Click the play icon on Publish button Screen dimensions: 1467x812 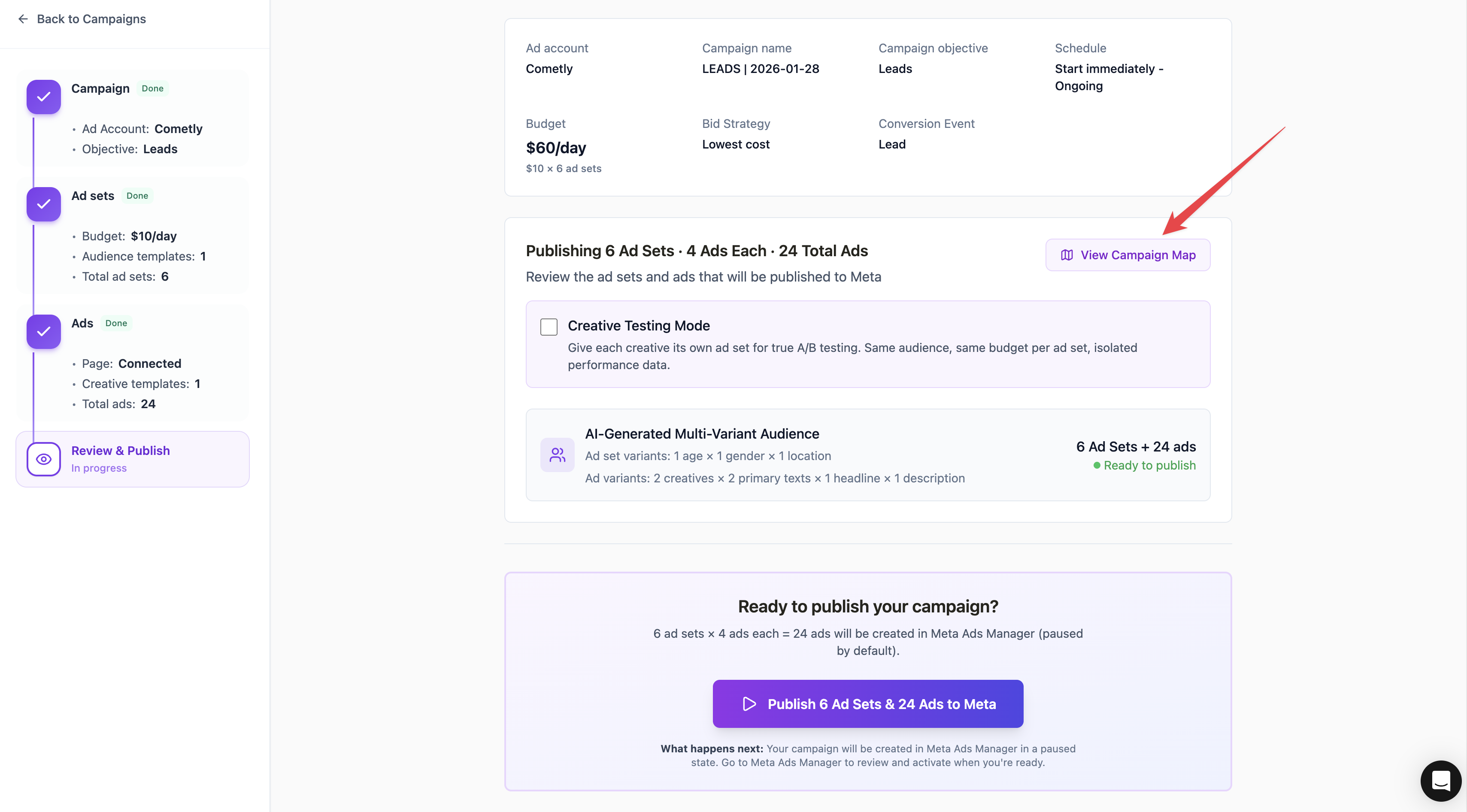tap(749, 704)
